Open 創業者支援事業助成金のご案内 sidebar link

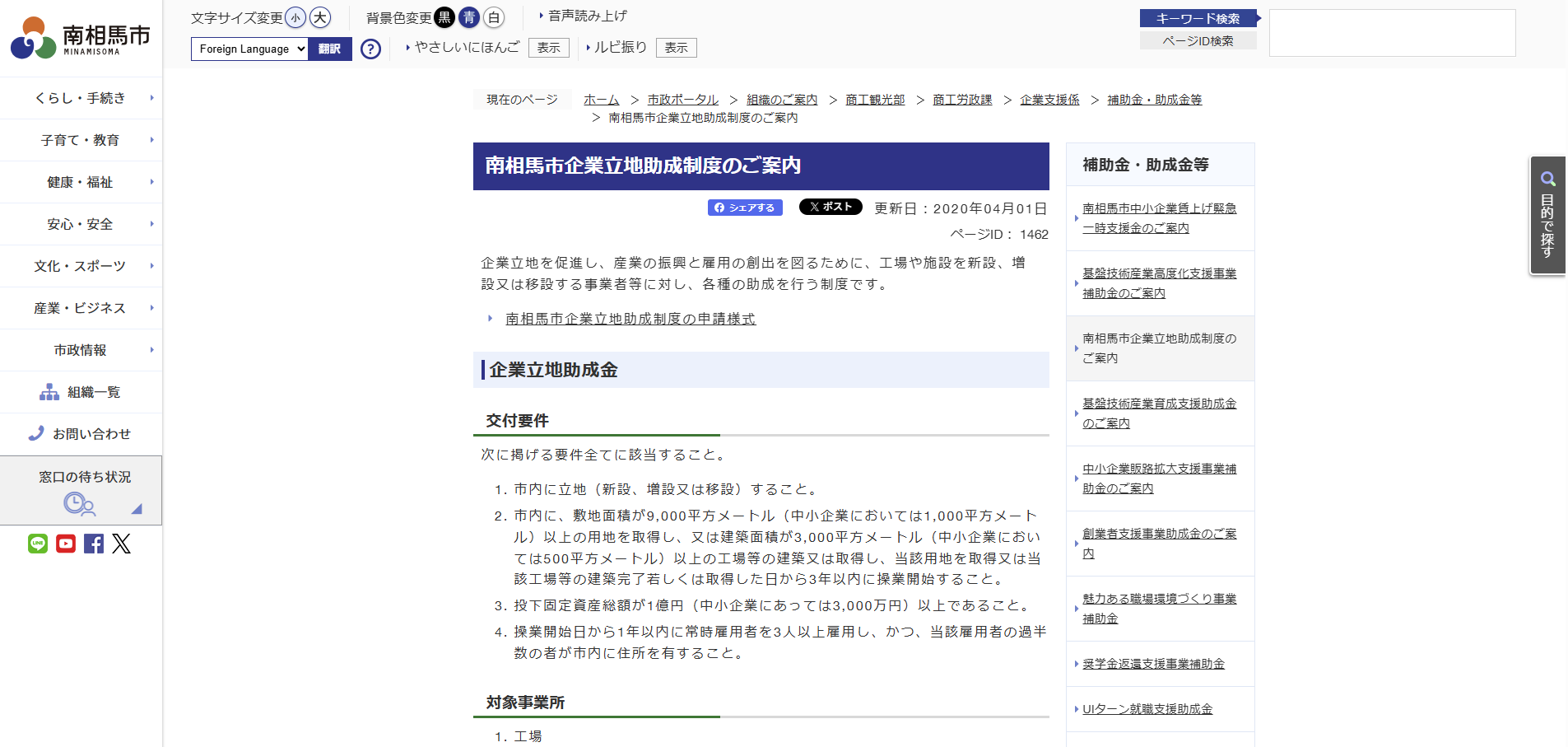(x=1160, y=544)
